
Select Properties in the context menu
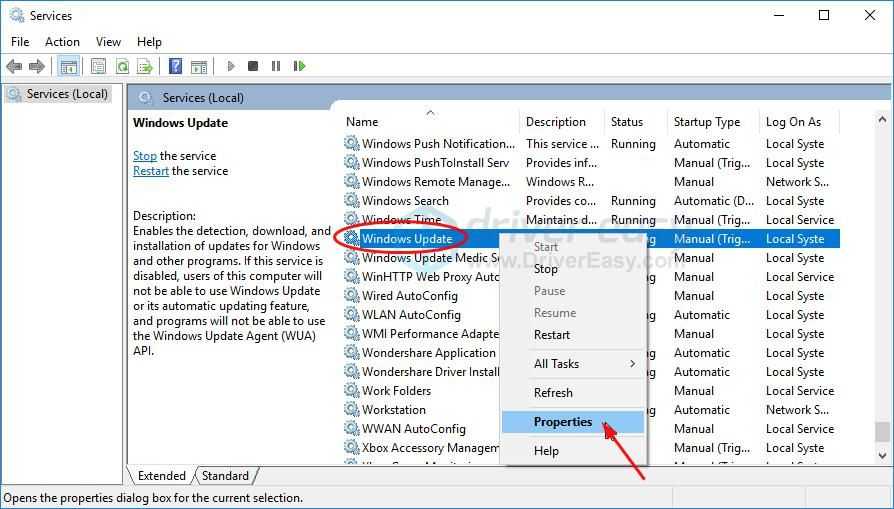coord(573,422)
